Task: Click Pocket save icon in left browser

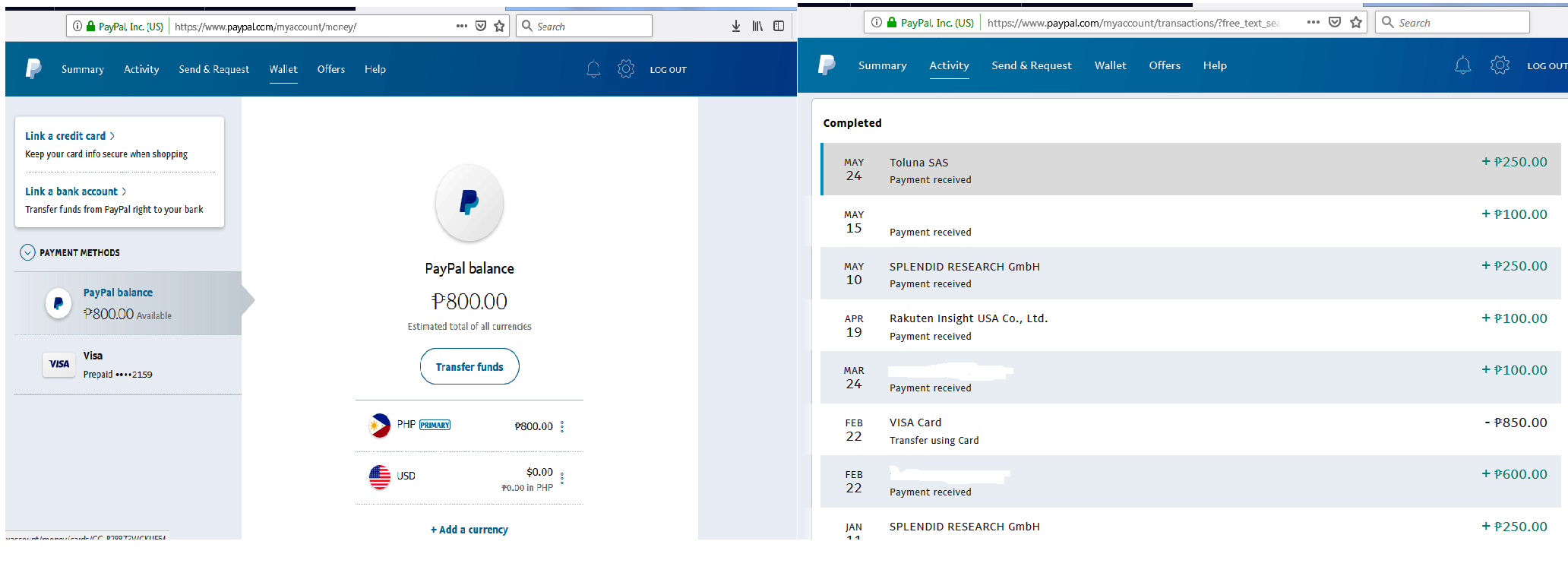Action: [x=481, y=26]
